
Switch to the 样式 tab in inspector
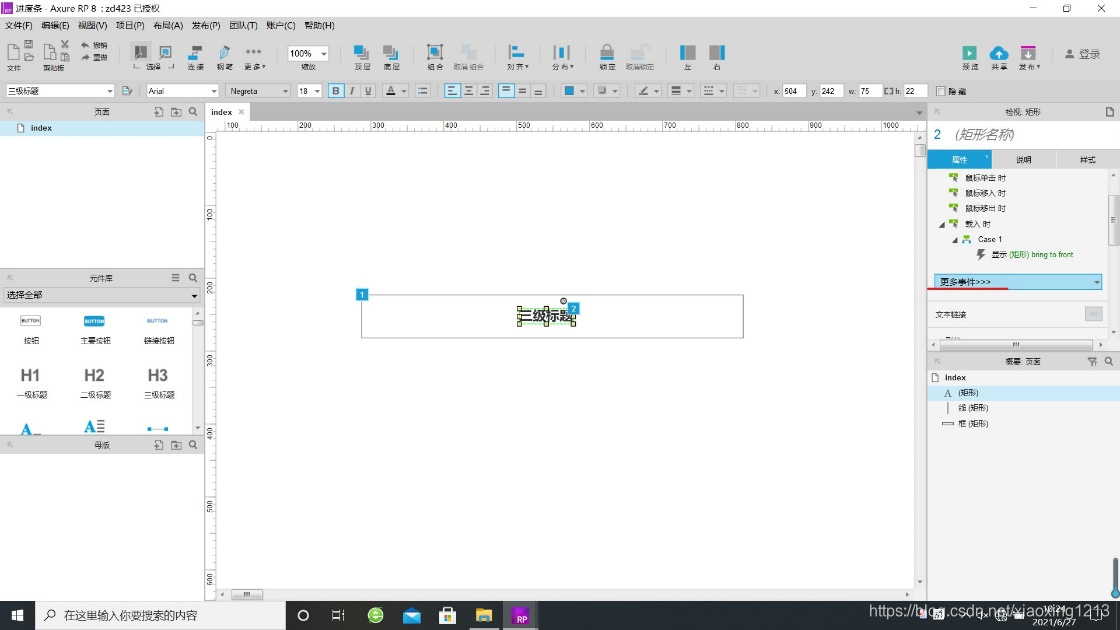click(x=1087, y=159)
